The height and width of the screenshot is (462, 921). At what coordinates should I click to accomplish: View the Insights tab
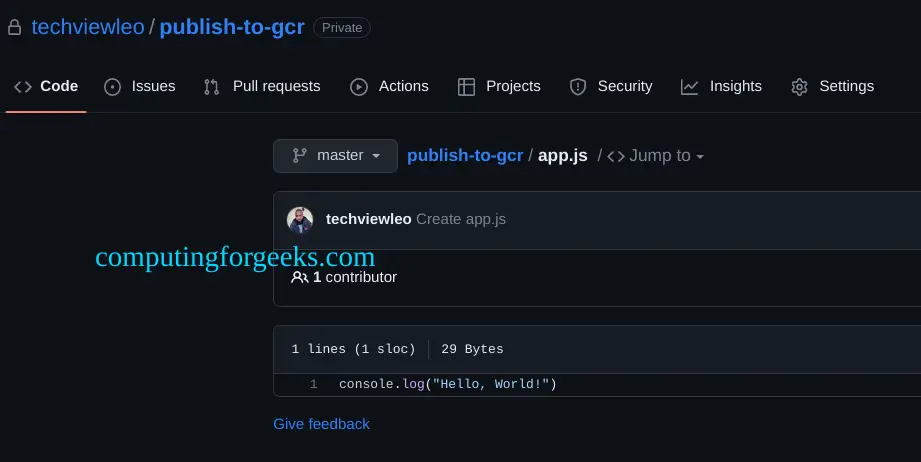[721, 86]
